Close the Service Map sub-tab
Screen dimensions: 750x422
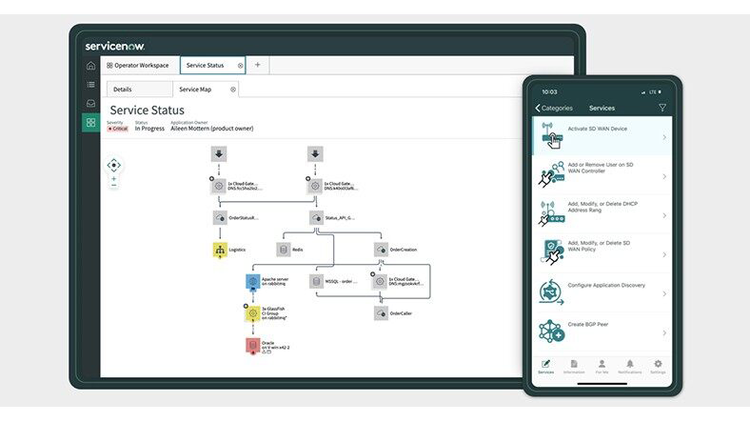pos(233,89)
